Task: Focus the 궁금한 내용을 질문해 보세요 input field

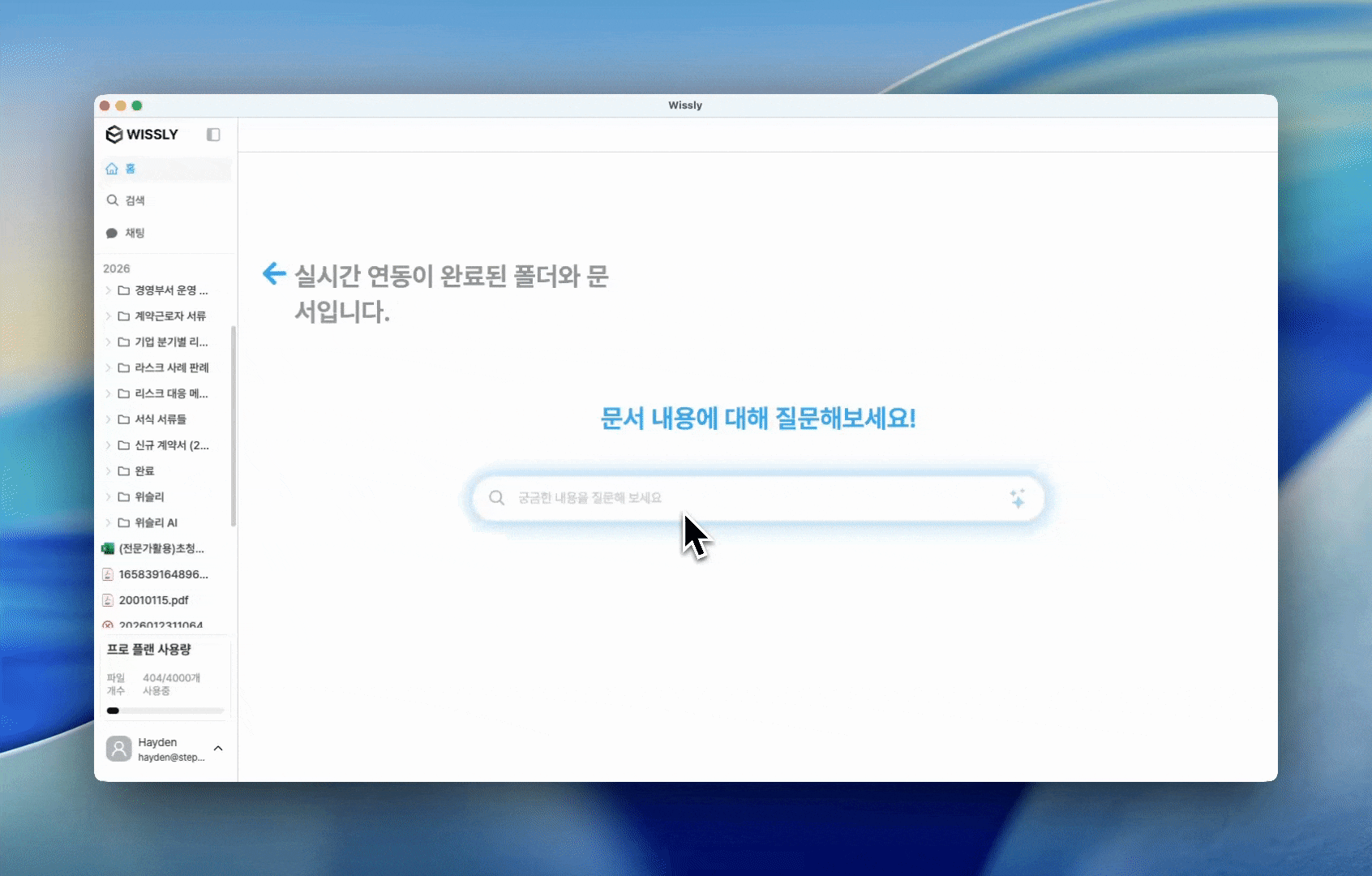Action: tap(758, 498)
